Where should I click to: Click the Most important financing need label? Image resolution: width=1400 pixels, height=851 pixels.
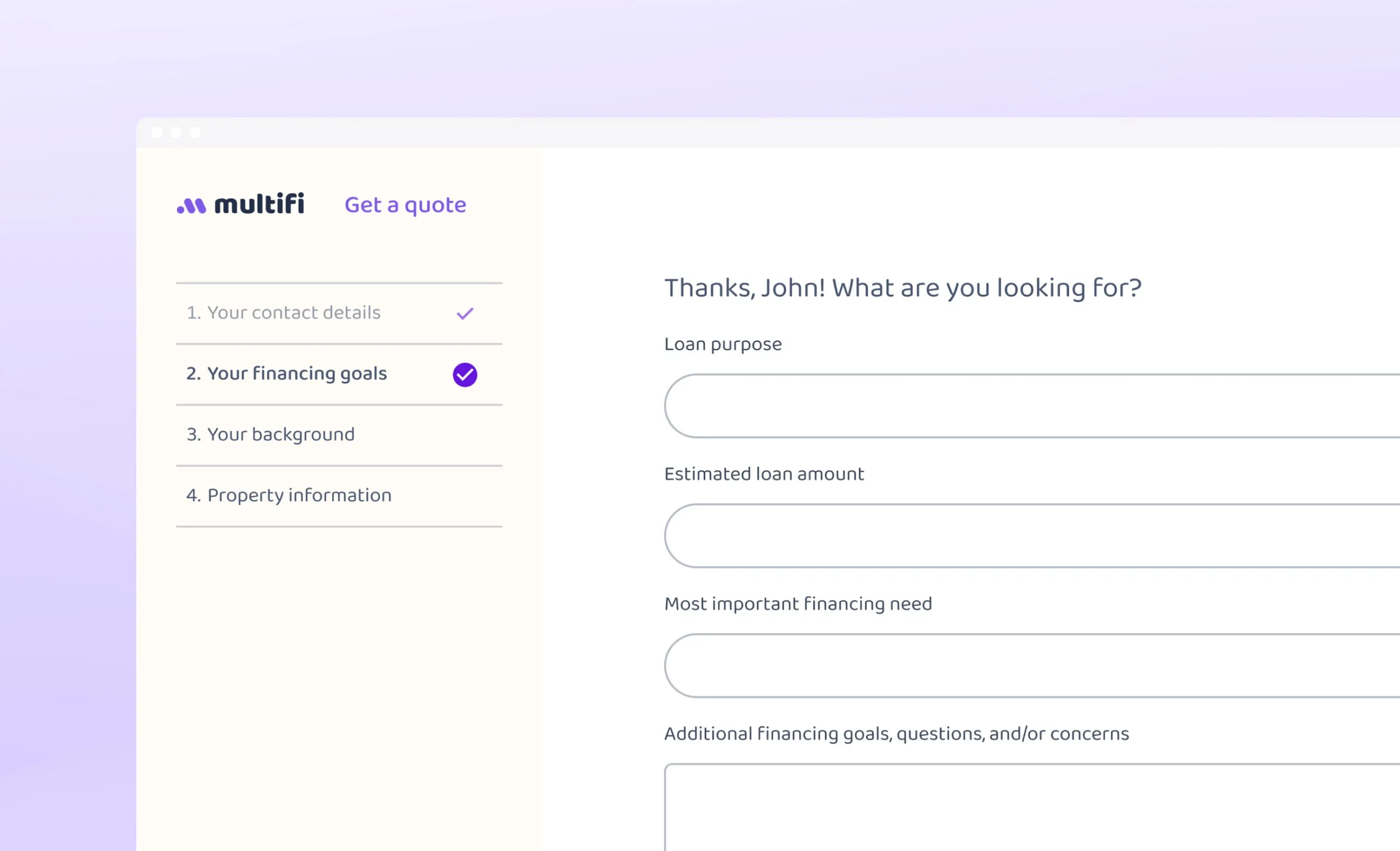click(798, 604)
